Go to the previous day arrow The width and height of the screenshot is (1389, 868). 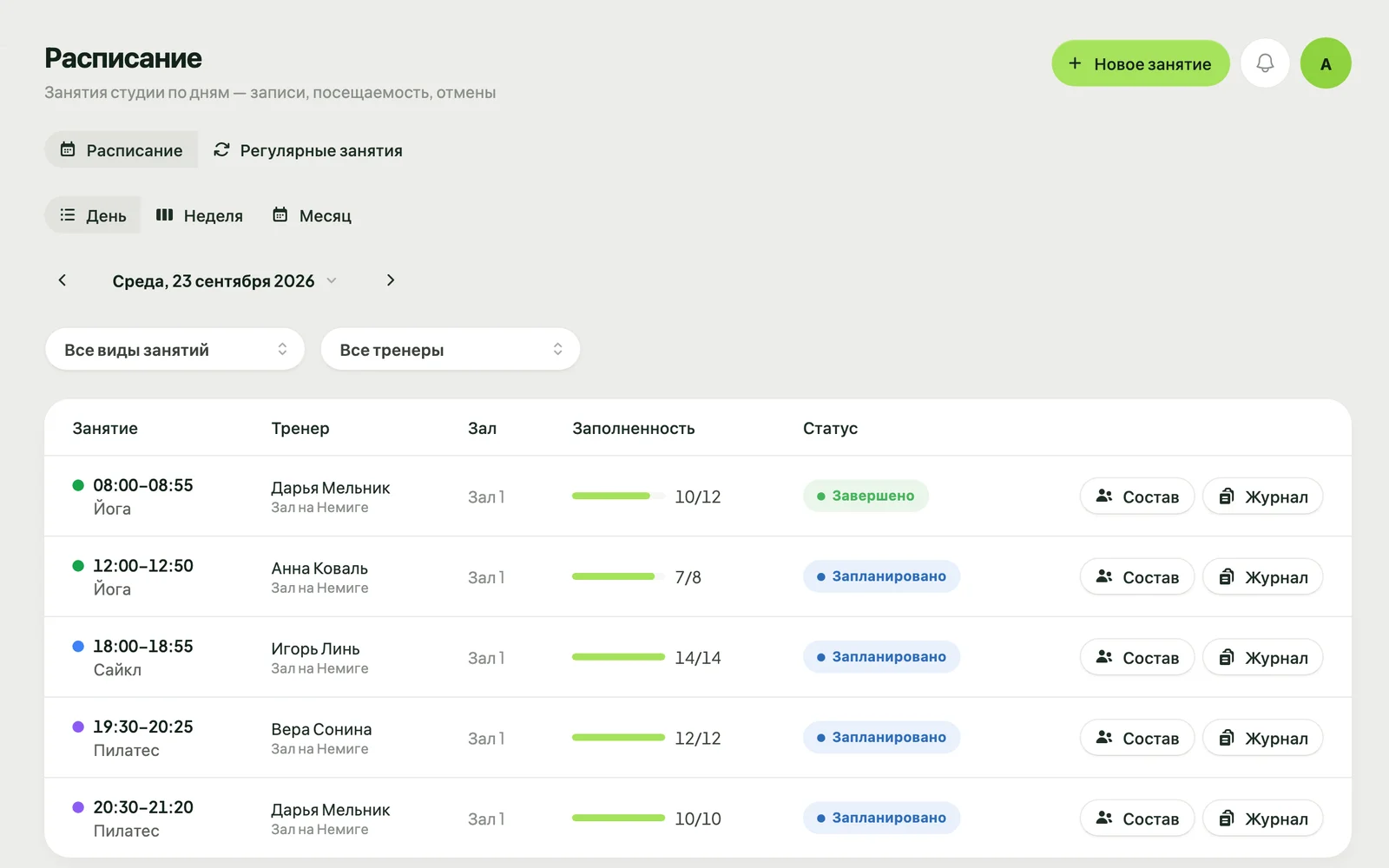pyautogui.click(x=63, y=280)
